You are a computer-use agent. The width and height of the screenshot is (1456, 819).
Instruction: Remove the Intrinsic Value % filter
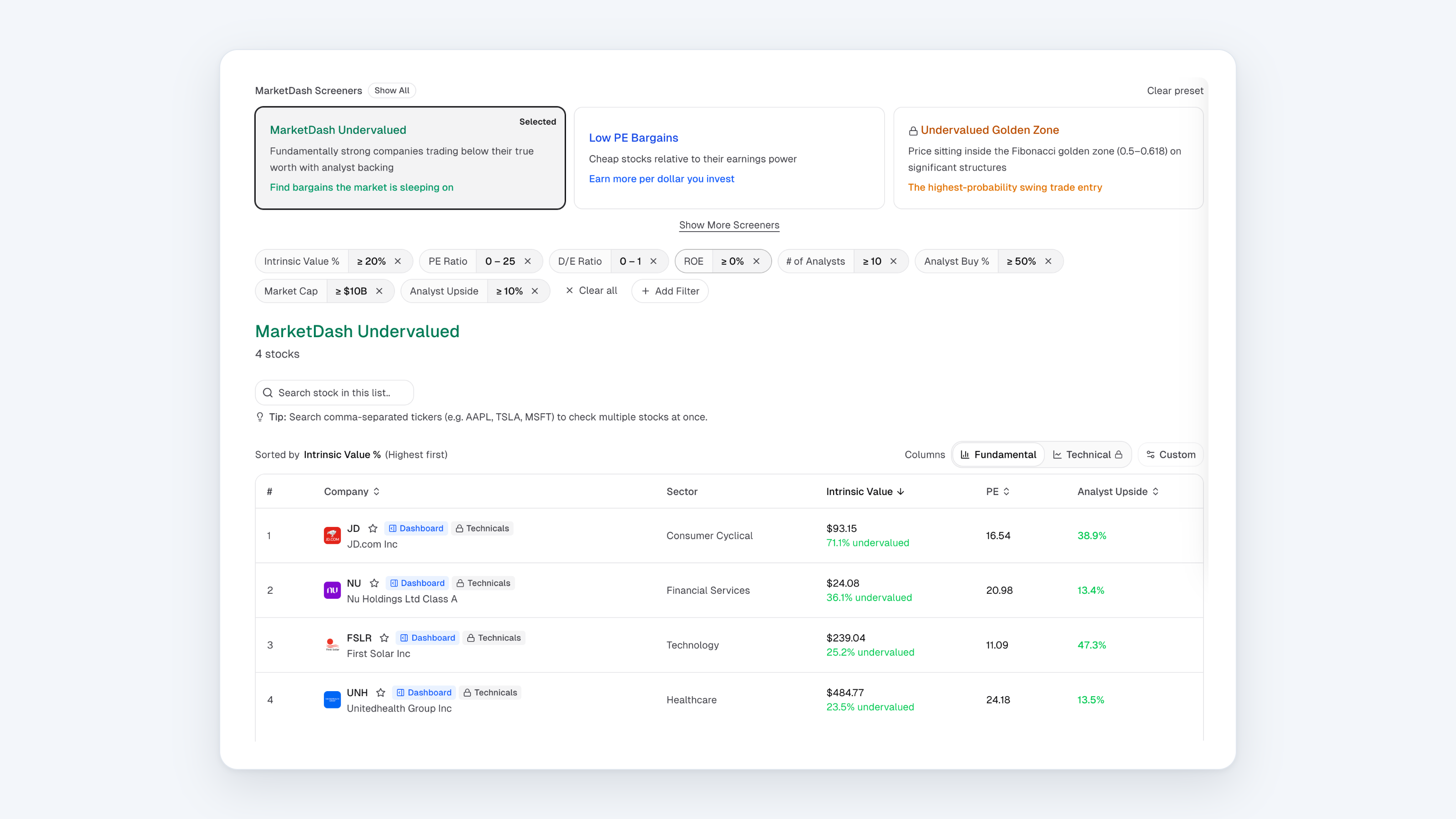(x=398, y=261)
